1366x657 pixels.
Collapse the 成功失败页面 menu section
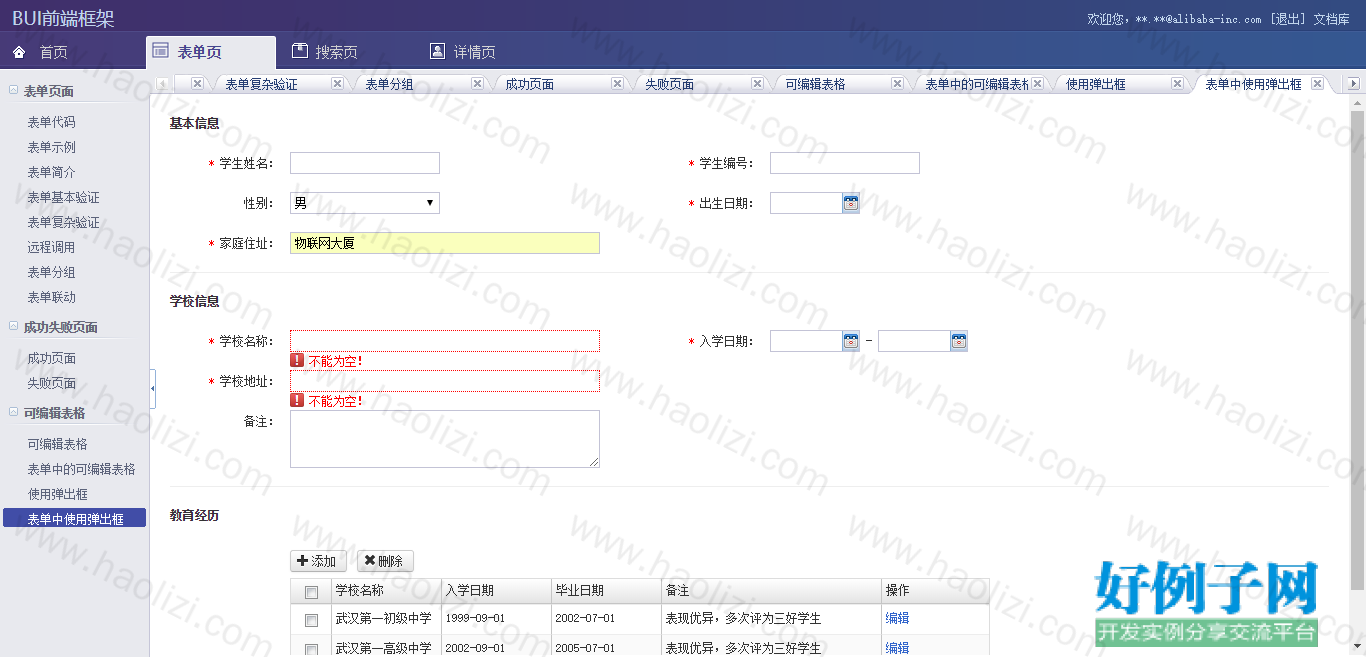tap(13, 326)
